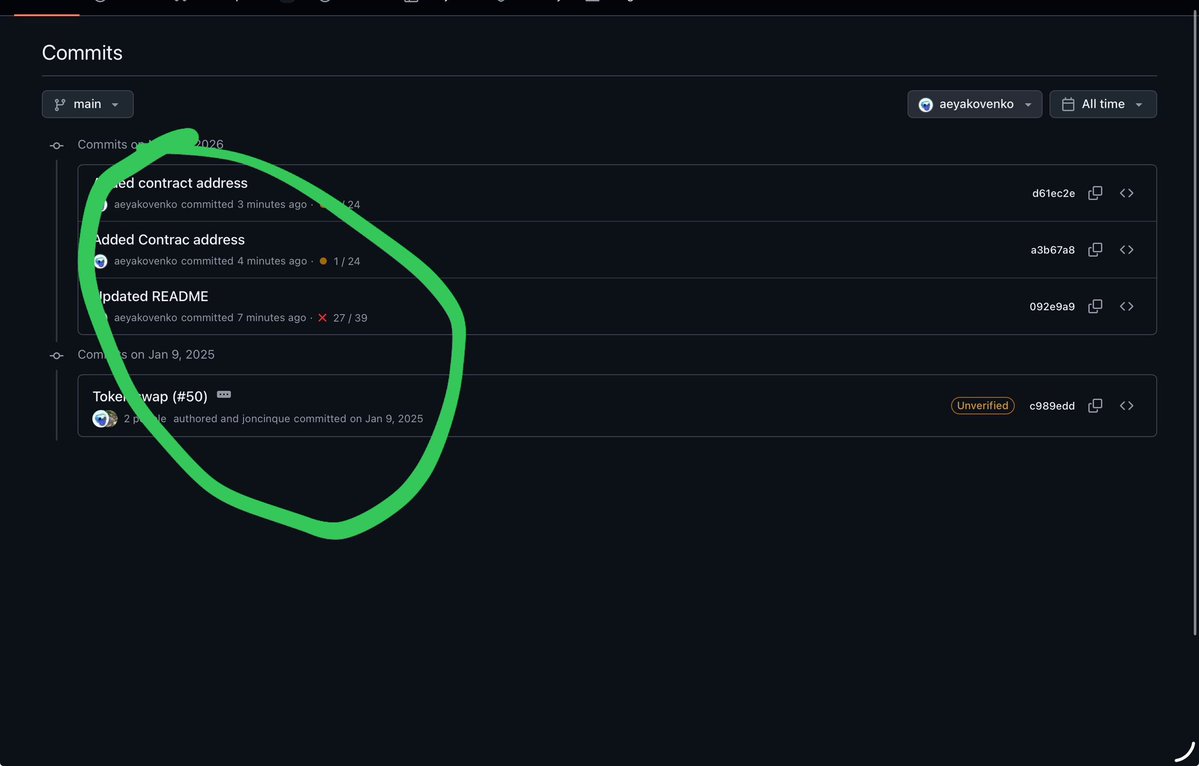Click the Unverified badge
The height and width of the screenshot is (766, 1199).
click(x=983, y=405)
